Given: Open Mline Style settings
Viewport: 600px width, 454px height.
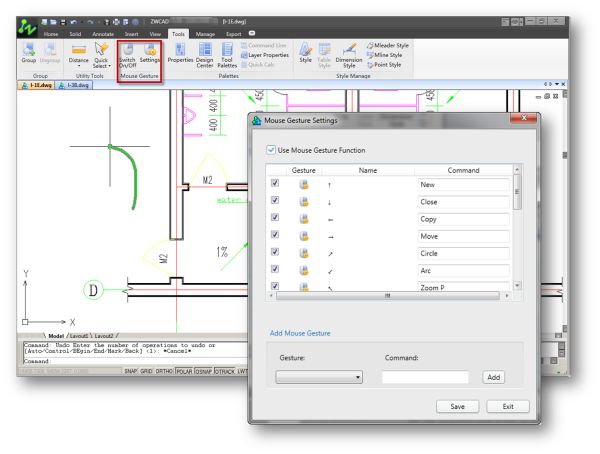Looking at the screenshot, I should coord(385,55).
